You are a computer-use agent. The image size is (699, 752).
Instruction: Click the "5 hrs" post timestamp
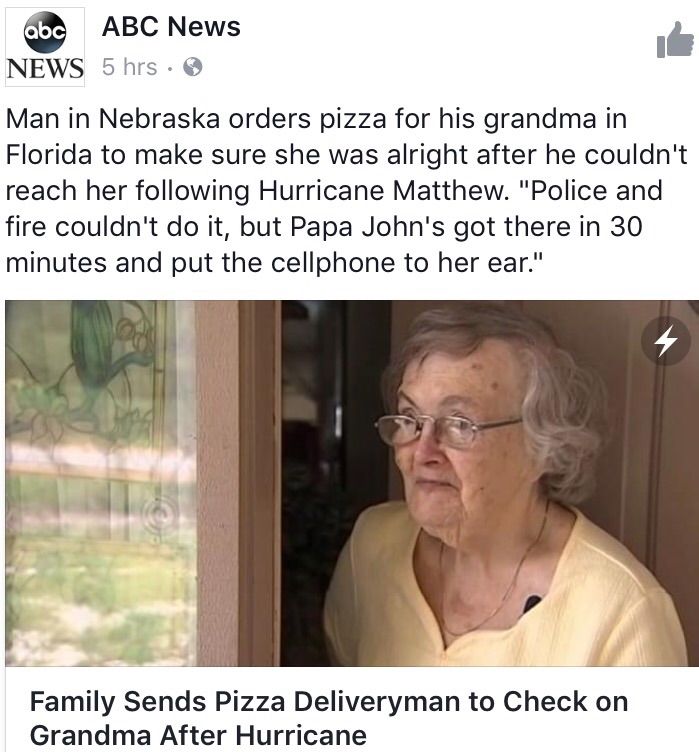pos(129,67)
